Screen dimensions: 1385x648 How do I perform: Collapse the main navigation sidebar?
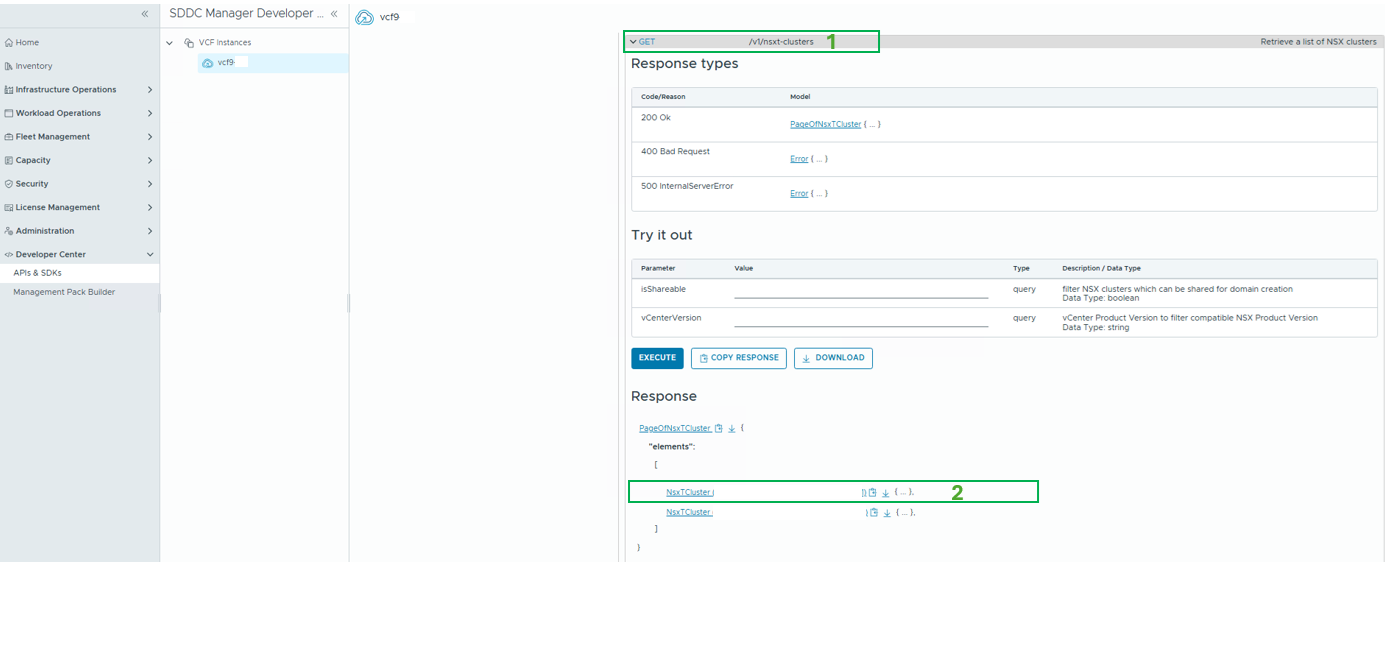click(145, 14)
